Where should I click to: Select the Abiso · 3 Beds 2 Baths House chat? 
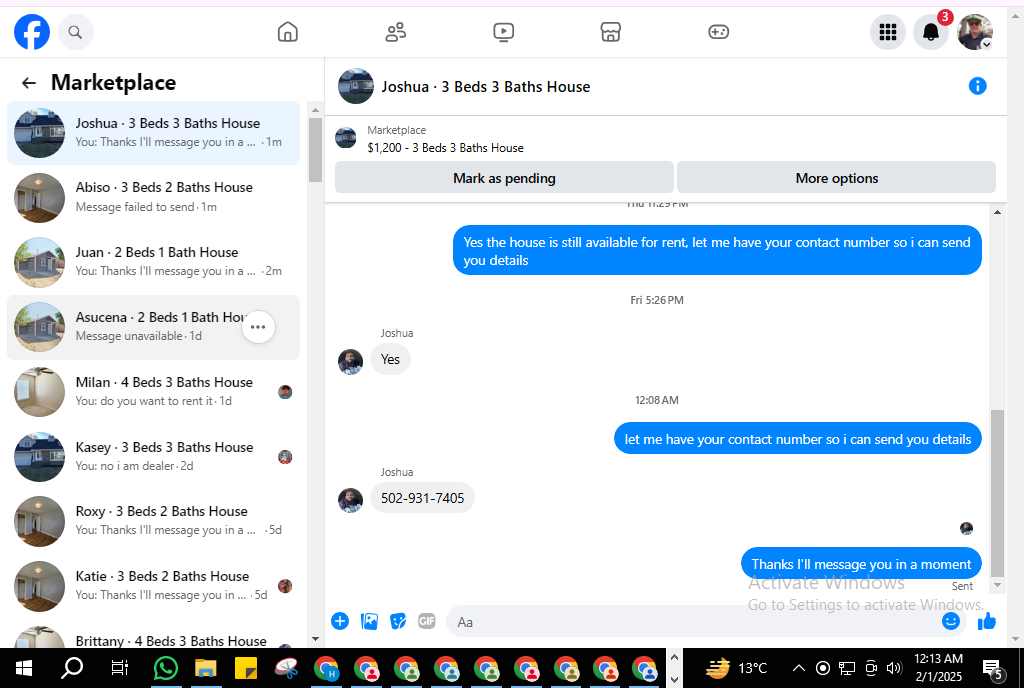153,198
